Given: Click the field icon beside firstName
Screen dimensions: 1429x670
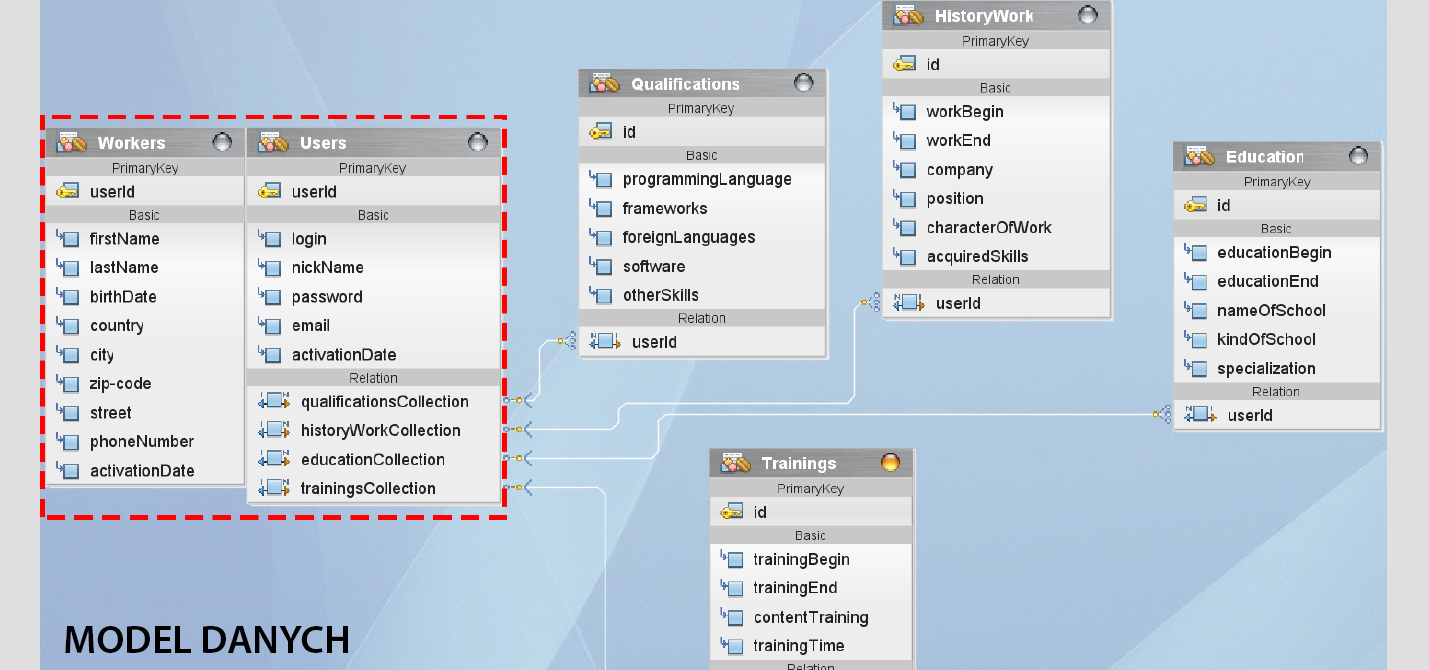Looking at the screenshot, I should tap(68, 239).
